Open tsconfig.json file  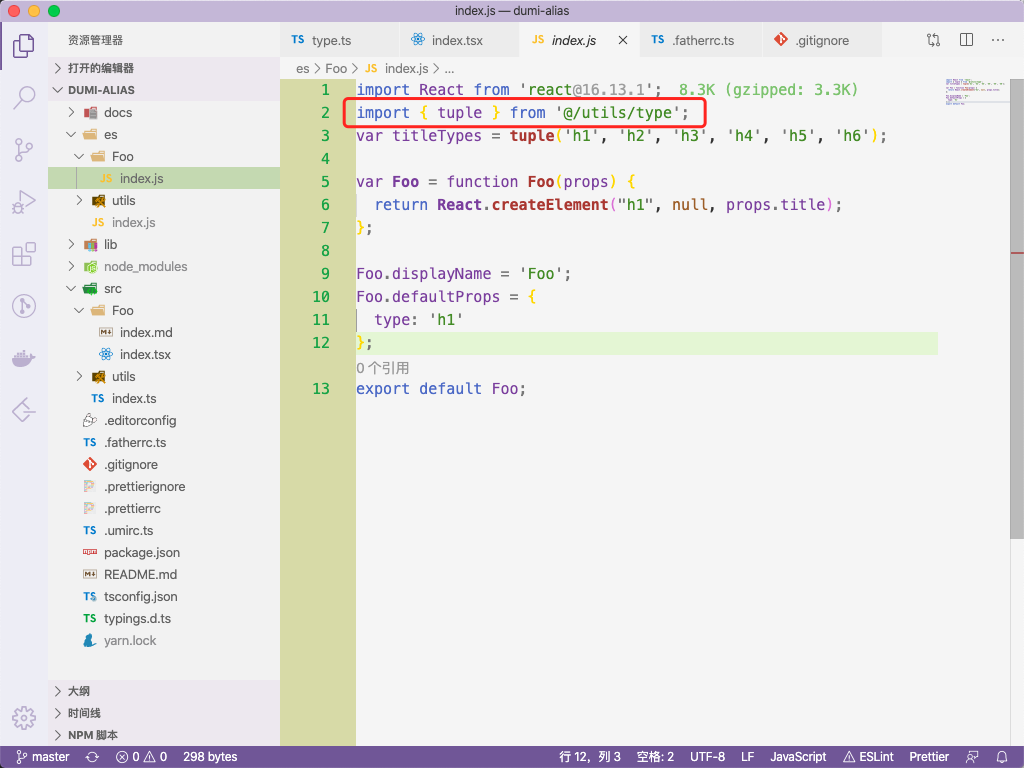tap(164, 596)
